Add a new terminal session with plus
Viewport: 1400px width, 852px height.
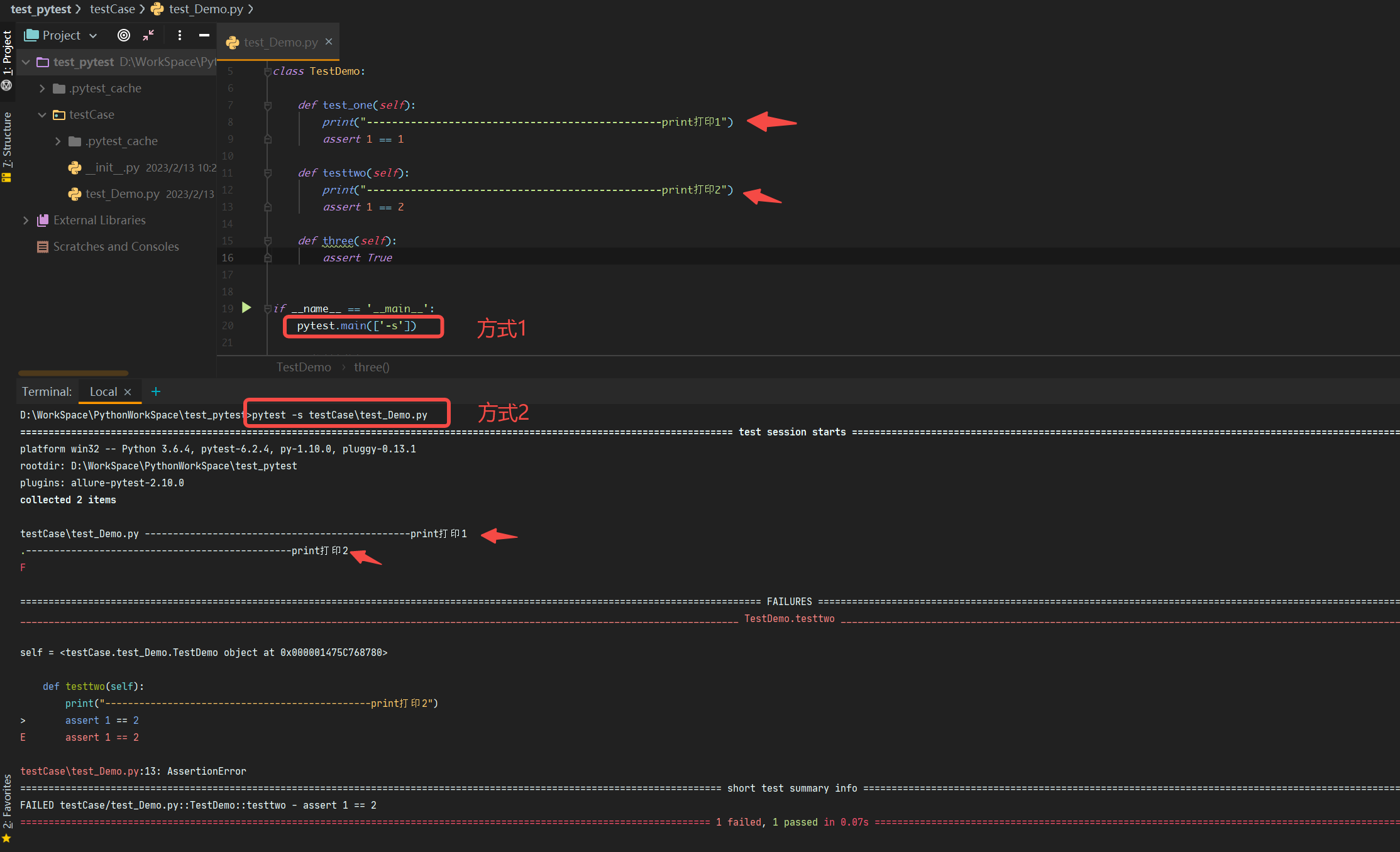tap(156, 391)
